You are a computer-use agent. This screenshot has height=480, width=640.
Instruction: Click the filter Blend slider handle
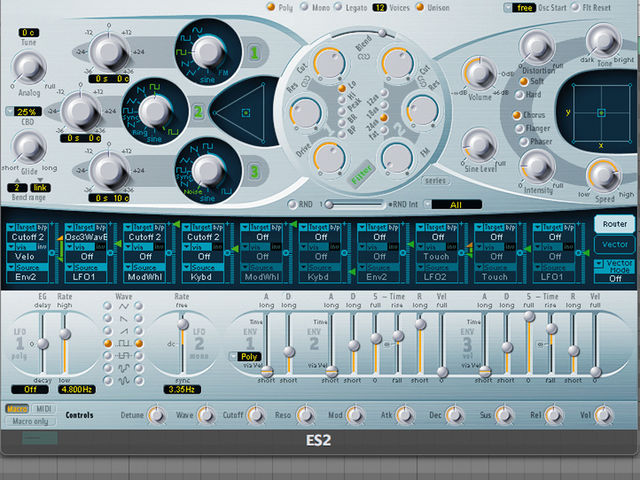[x=382, y=33]
